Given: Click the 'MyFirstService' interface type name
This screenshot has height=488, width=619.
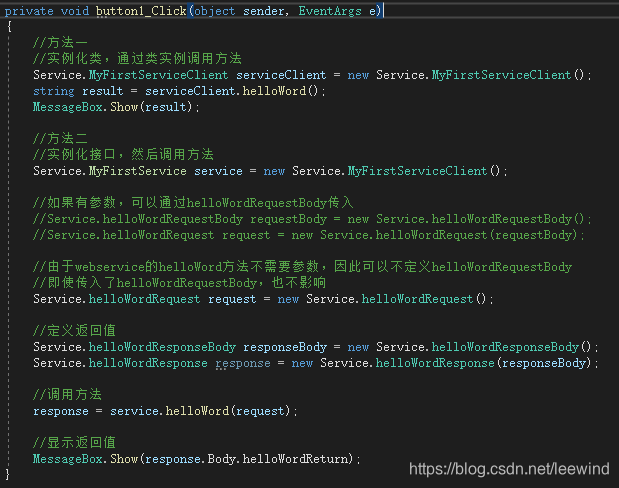Looking at the screenshot, I should click(137, 171).
